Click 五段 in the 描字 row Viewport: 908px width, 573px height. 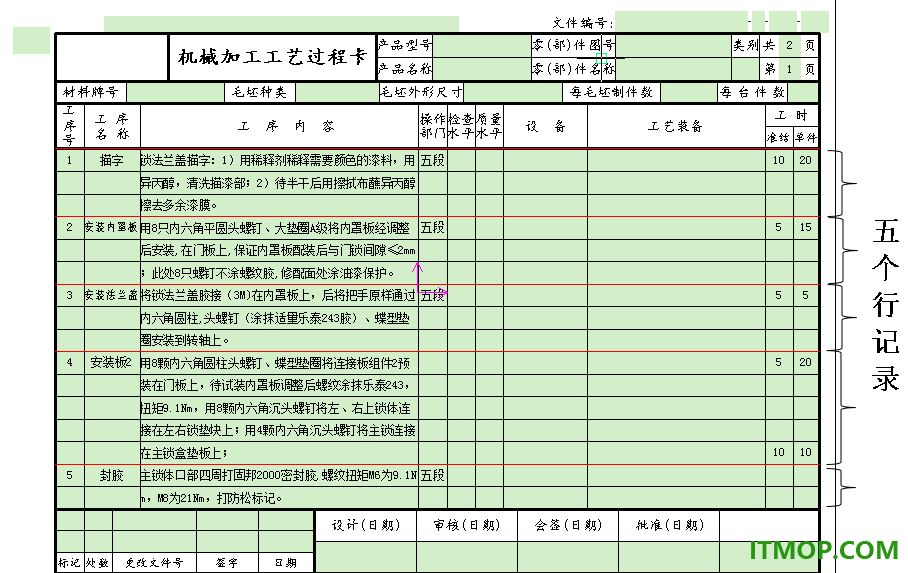433,160
